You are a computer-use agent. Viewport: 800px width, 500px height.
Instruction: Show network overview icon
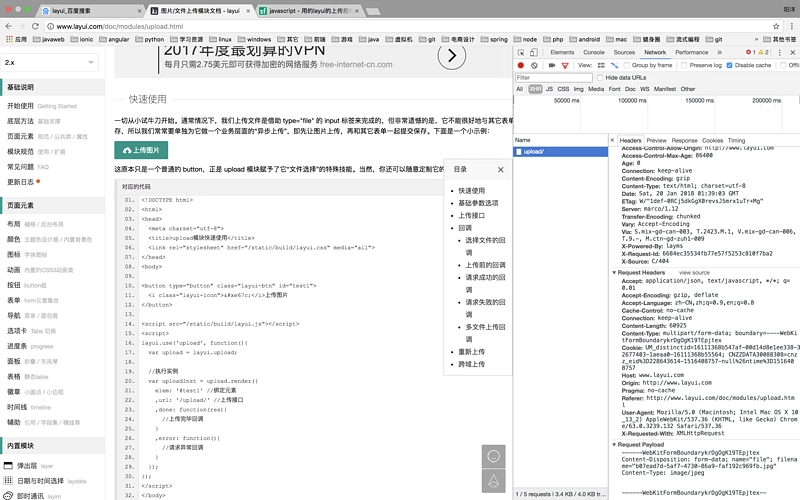(614, 65)
